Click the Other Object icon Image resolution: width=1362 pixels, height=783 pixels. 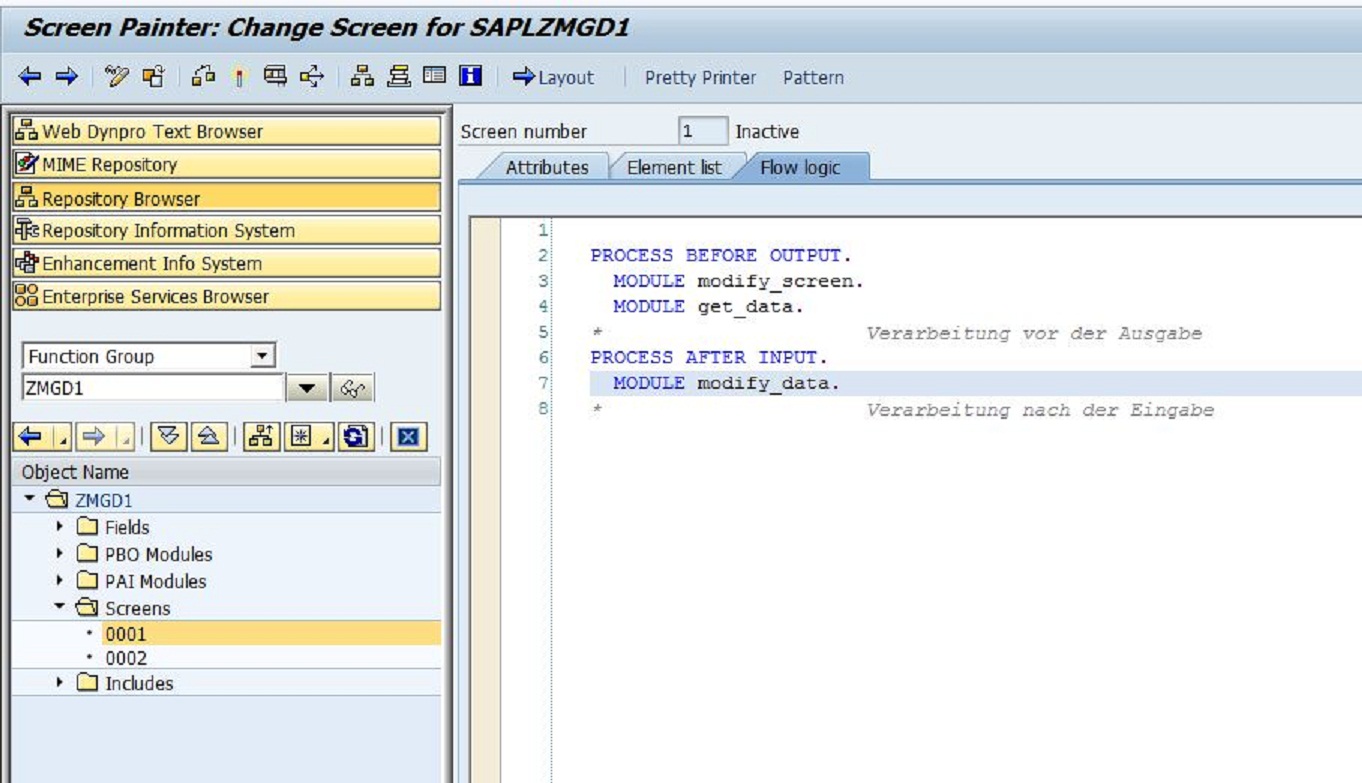[204, 76]
